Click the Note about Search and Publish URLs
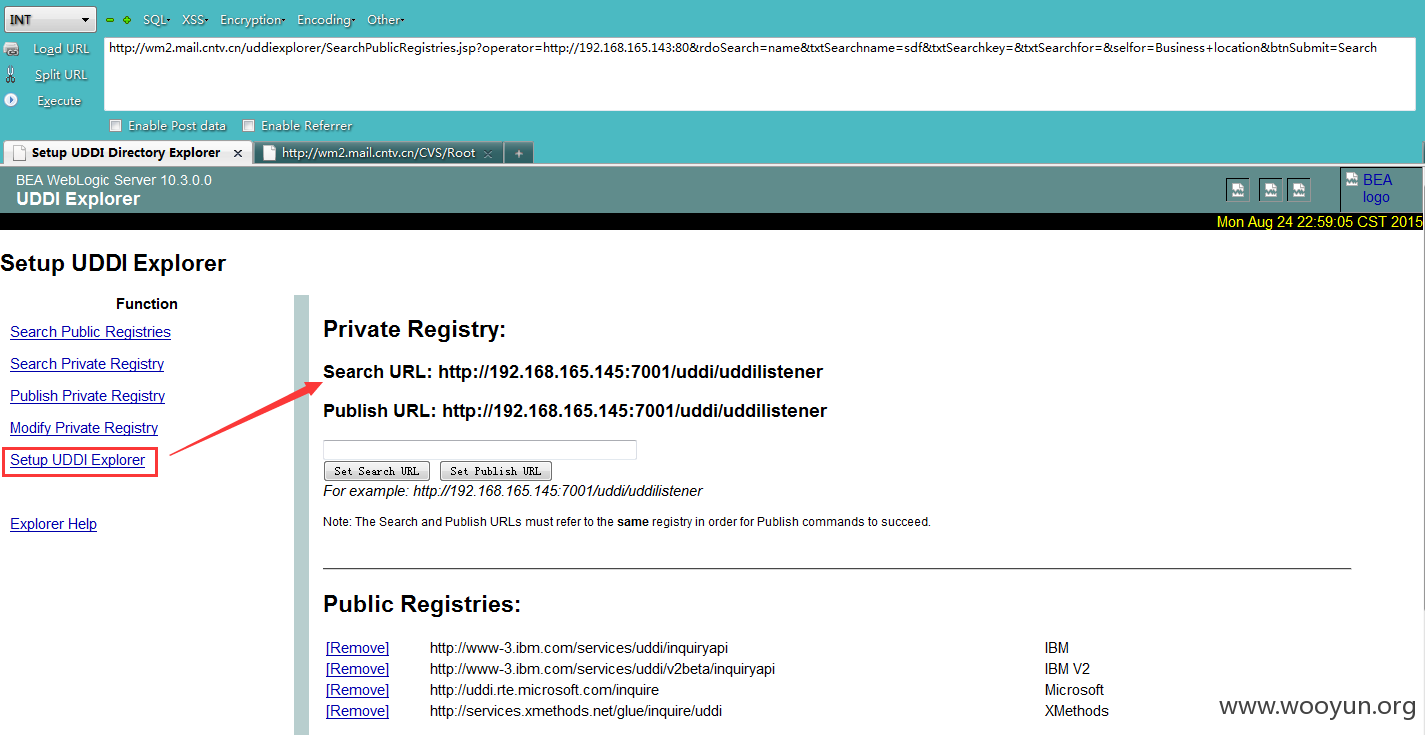This screenshot has height=735, width=1425. tap(627, 522)
